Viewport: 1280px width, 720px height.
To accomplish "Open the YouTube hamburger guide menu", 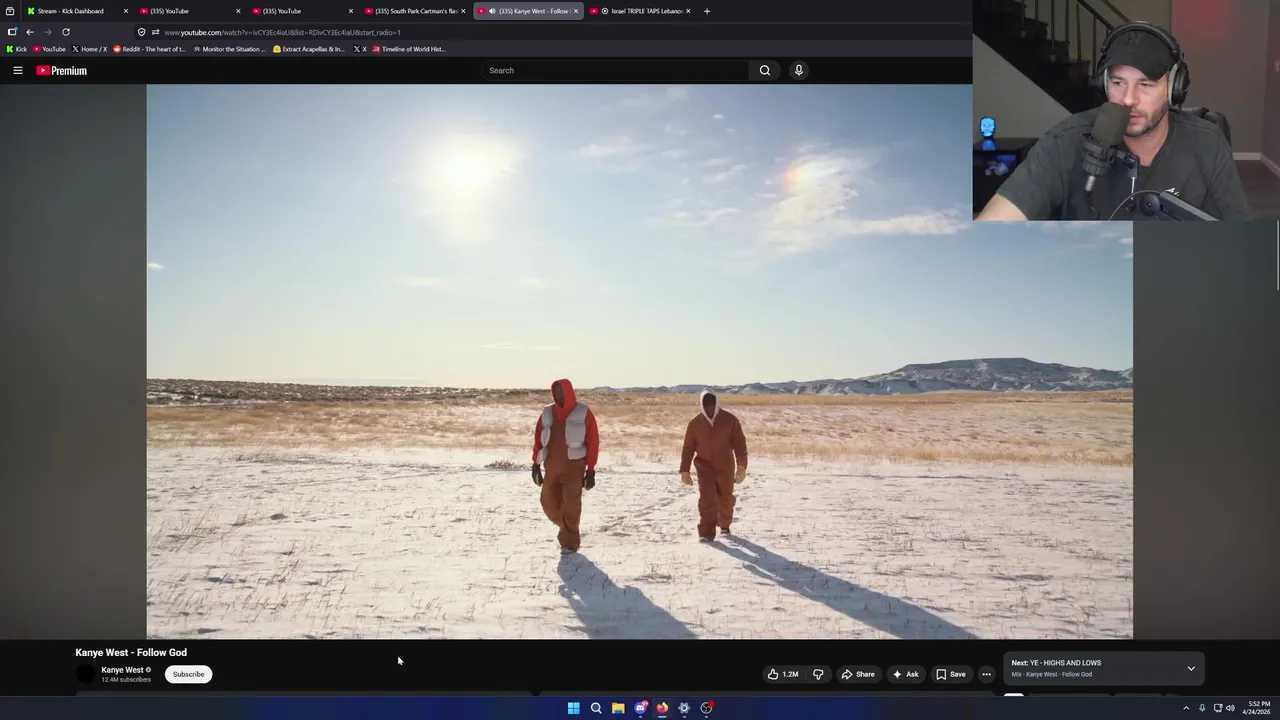I will pos(17,70).
